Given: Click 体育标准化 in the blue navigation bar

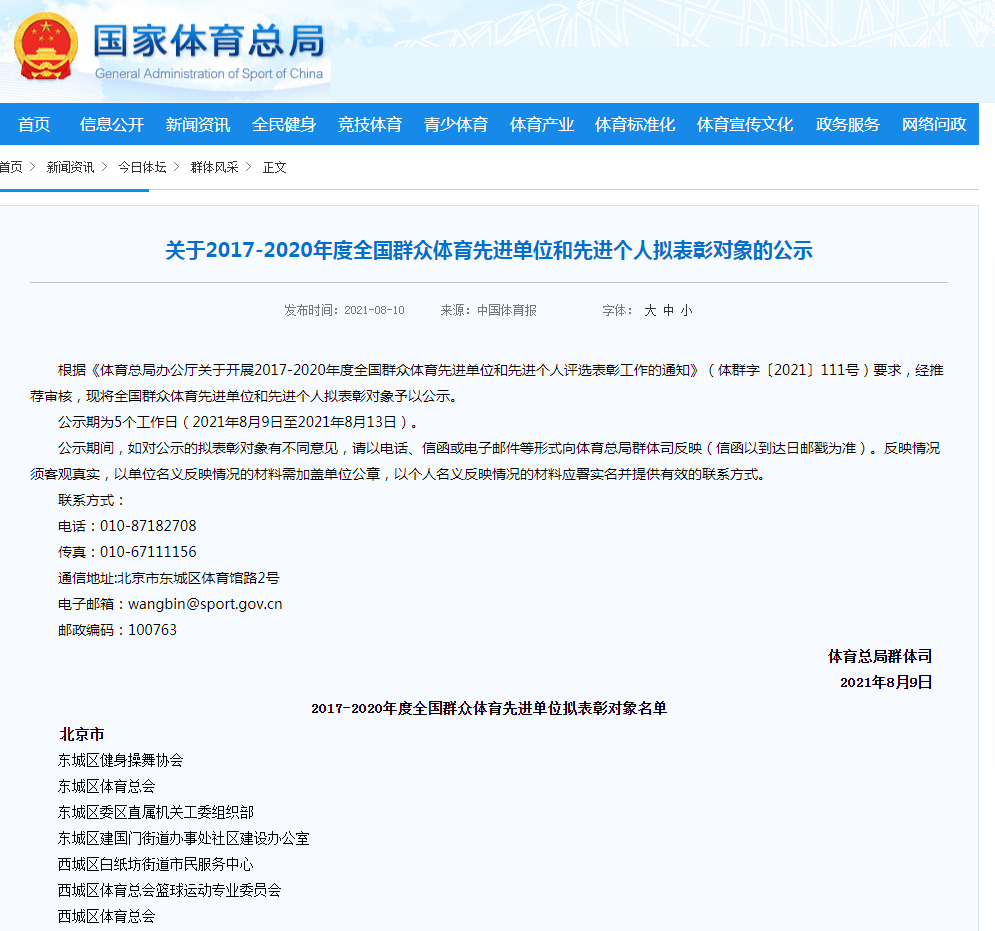Looking at the screenshot, I should click(x=635, y=125).
